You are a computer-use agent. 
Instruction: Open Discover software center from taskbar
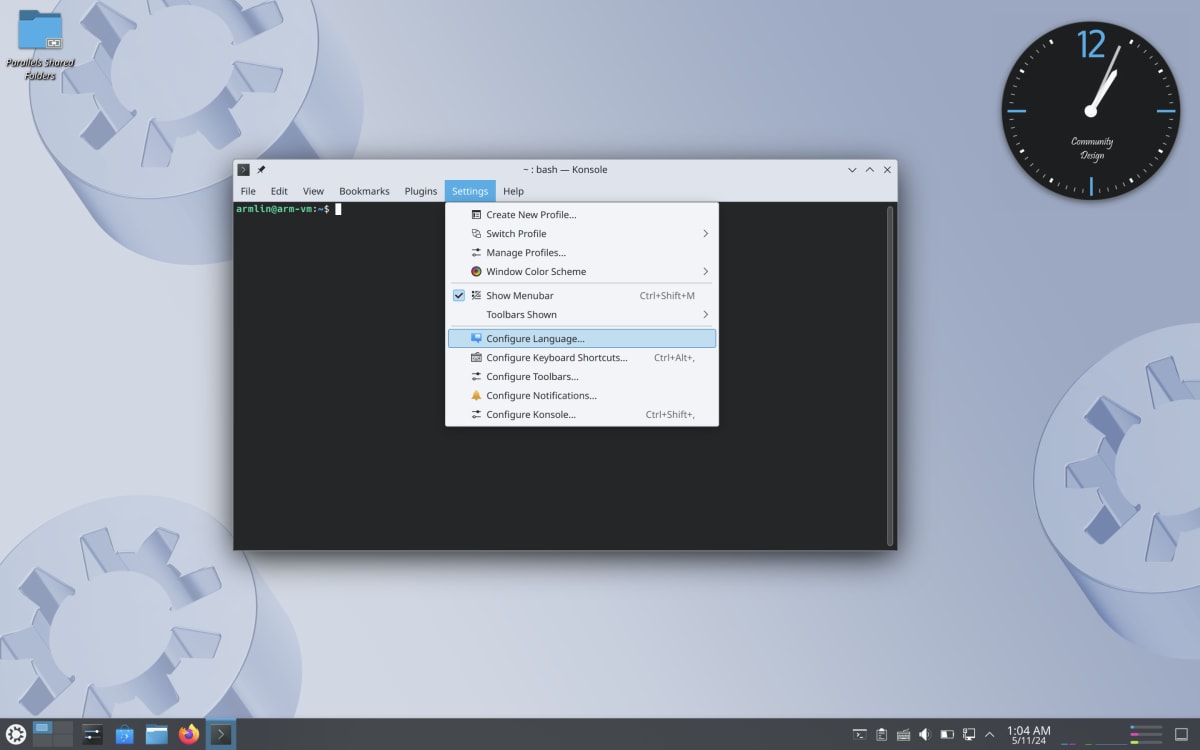[x=124, y=734]
